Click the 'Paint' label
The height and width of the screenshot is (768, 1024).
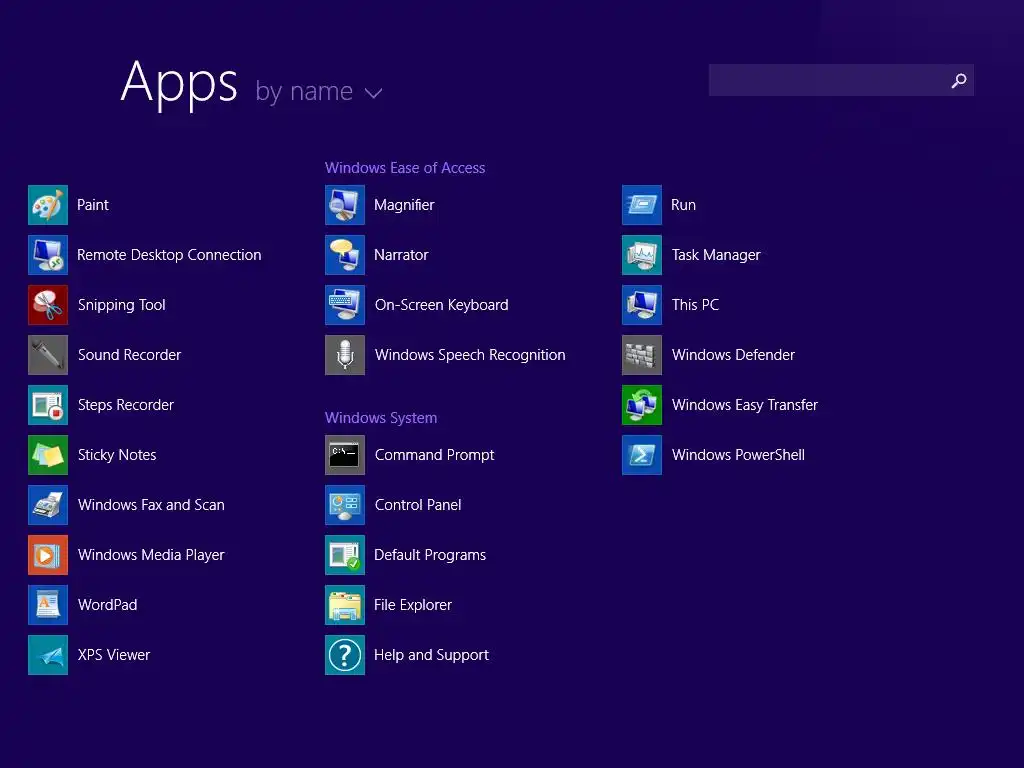click(93, 205)
